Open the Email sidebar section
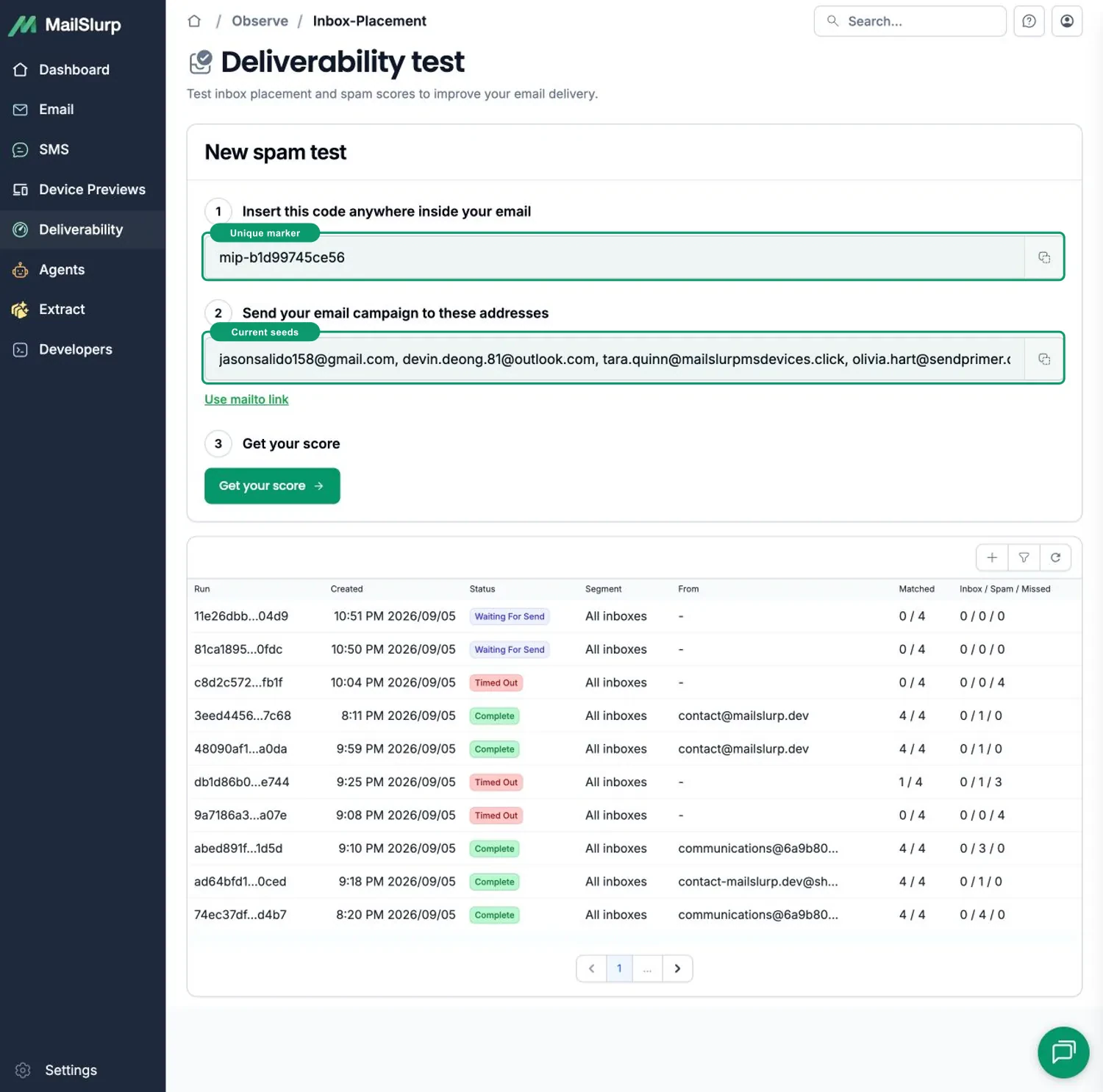 [82, 110]
